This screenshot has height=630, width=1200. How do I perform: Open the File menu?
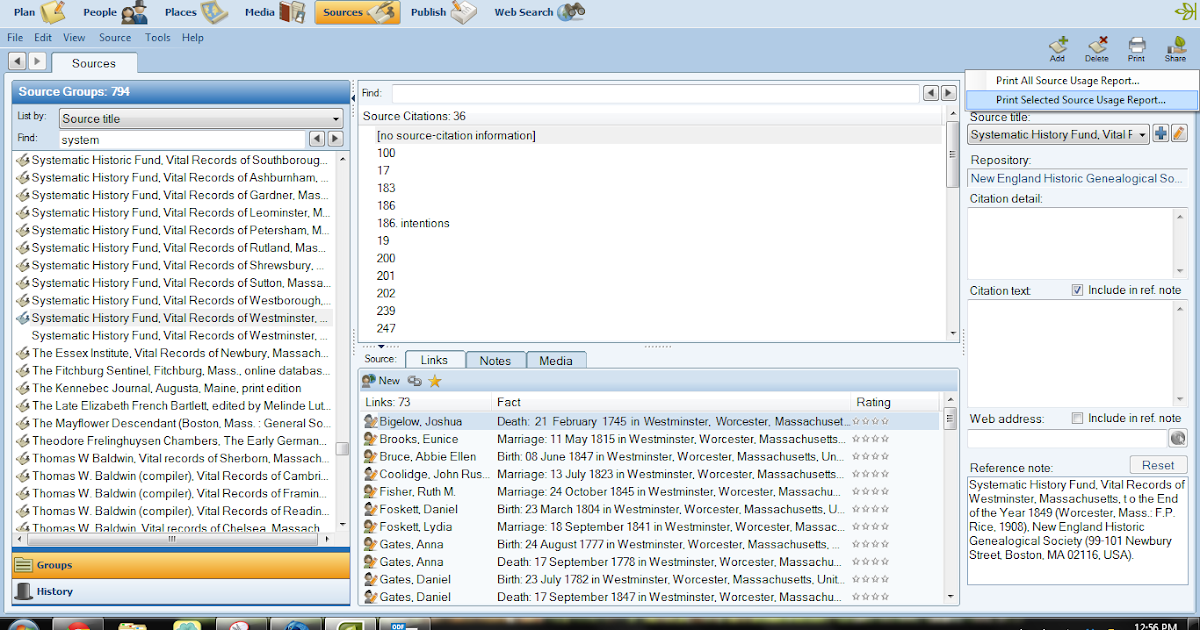point(15,38)
